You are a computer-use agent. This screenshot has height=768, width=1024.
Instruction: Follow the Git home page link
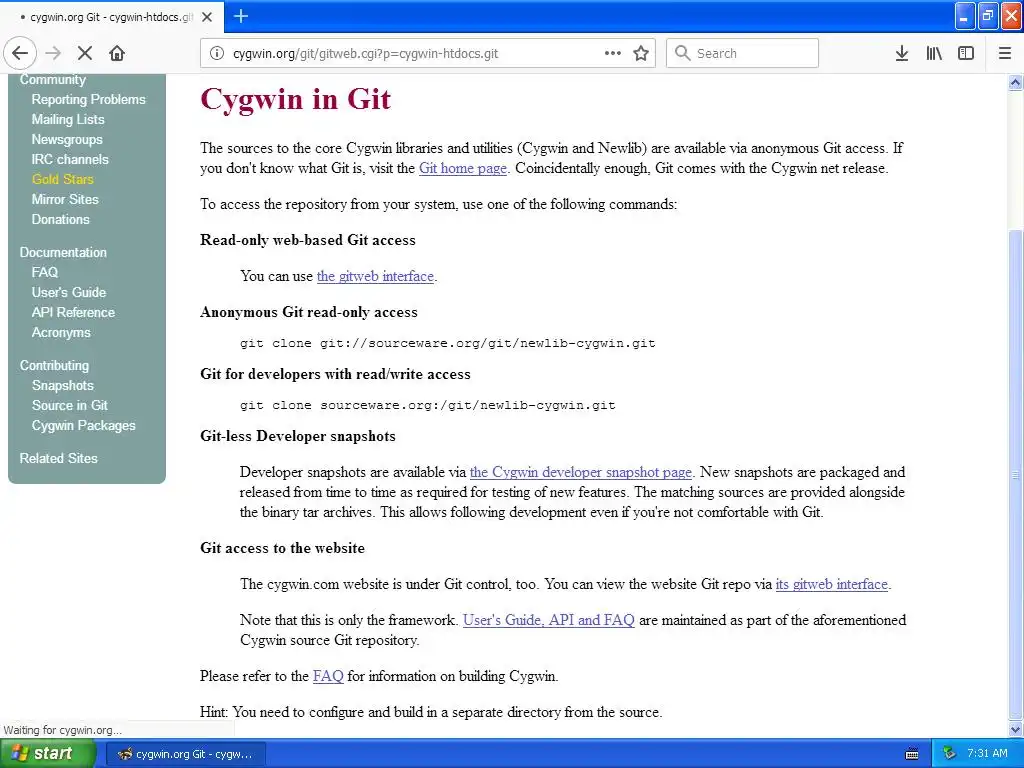pyautogui.click(x=462, y=168)
